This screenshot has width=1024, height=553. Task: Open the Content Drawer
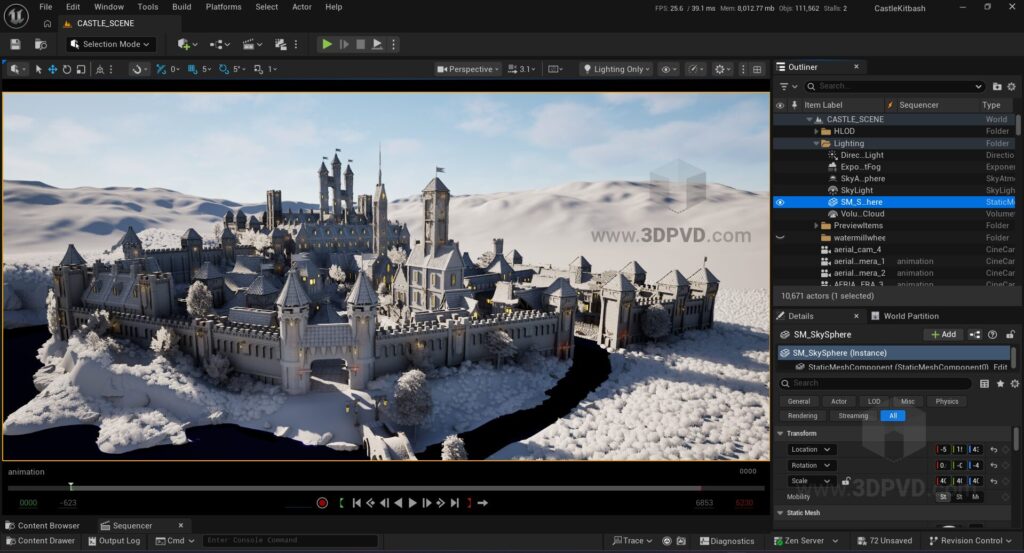(40, 541)
